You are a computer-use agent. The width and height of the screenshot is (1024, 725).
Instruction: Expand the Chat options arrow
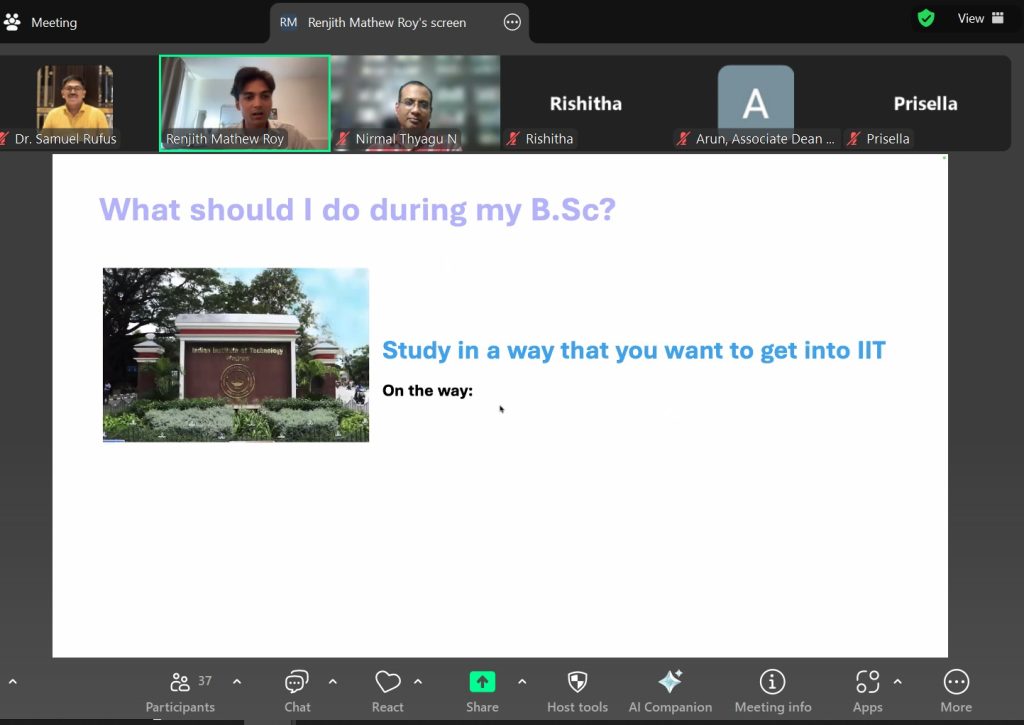pyautogui.click(x=333, y=682)
